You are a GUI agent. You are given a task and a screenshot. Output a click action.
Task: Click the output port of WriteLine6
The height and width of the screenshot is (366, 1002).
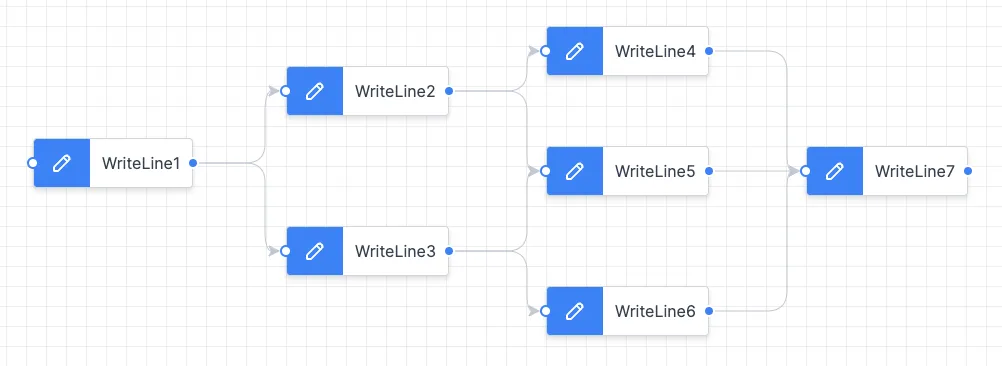click(709, 311)
